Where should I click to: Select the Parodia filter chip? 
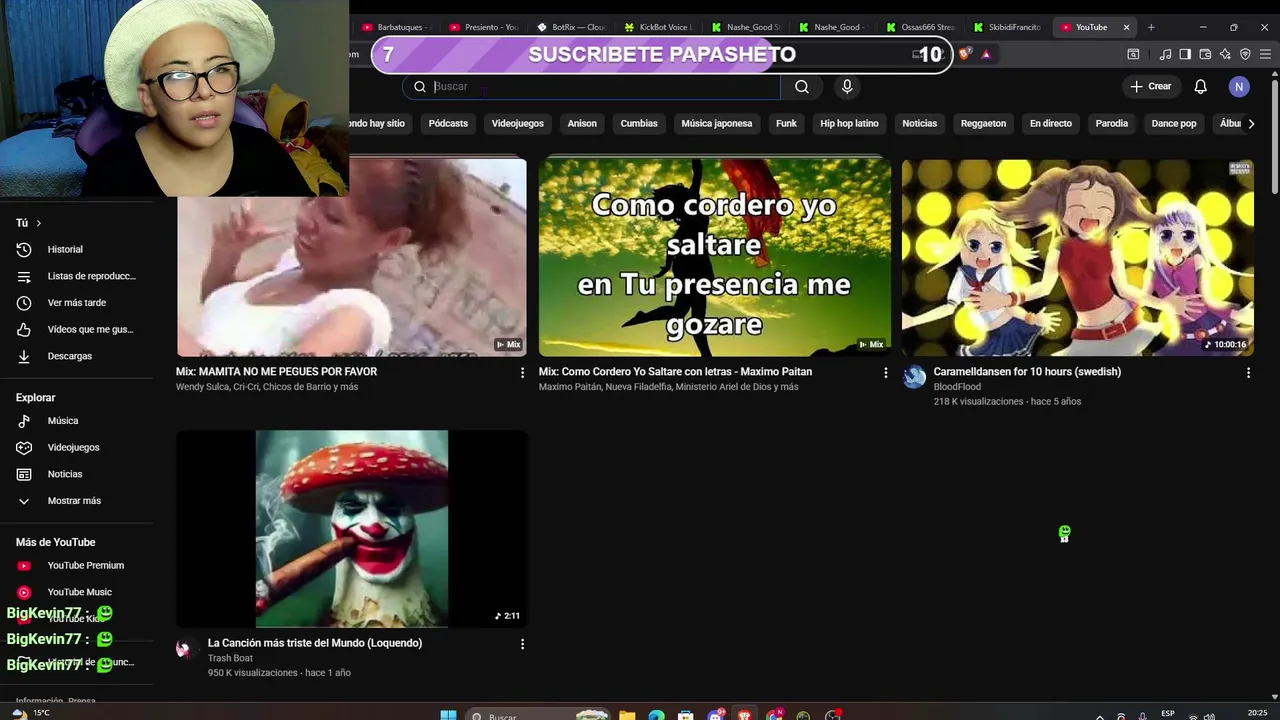coord(1112,124)
